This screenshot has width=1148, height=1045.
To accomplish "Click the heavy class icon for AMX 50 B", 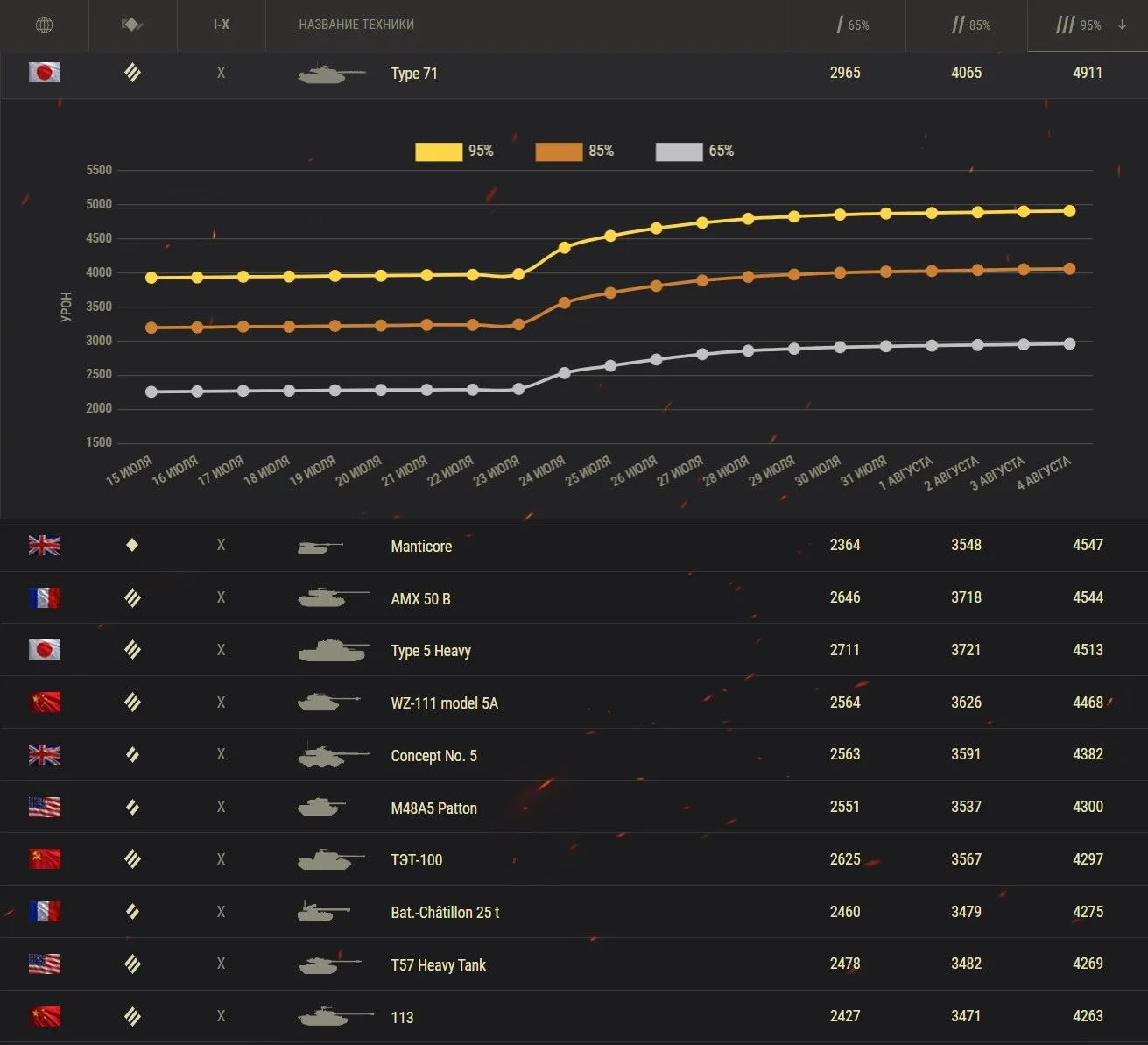I will tap(132, 597).
